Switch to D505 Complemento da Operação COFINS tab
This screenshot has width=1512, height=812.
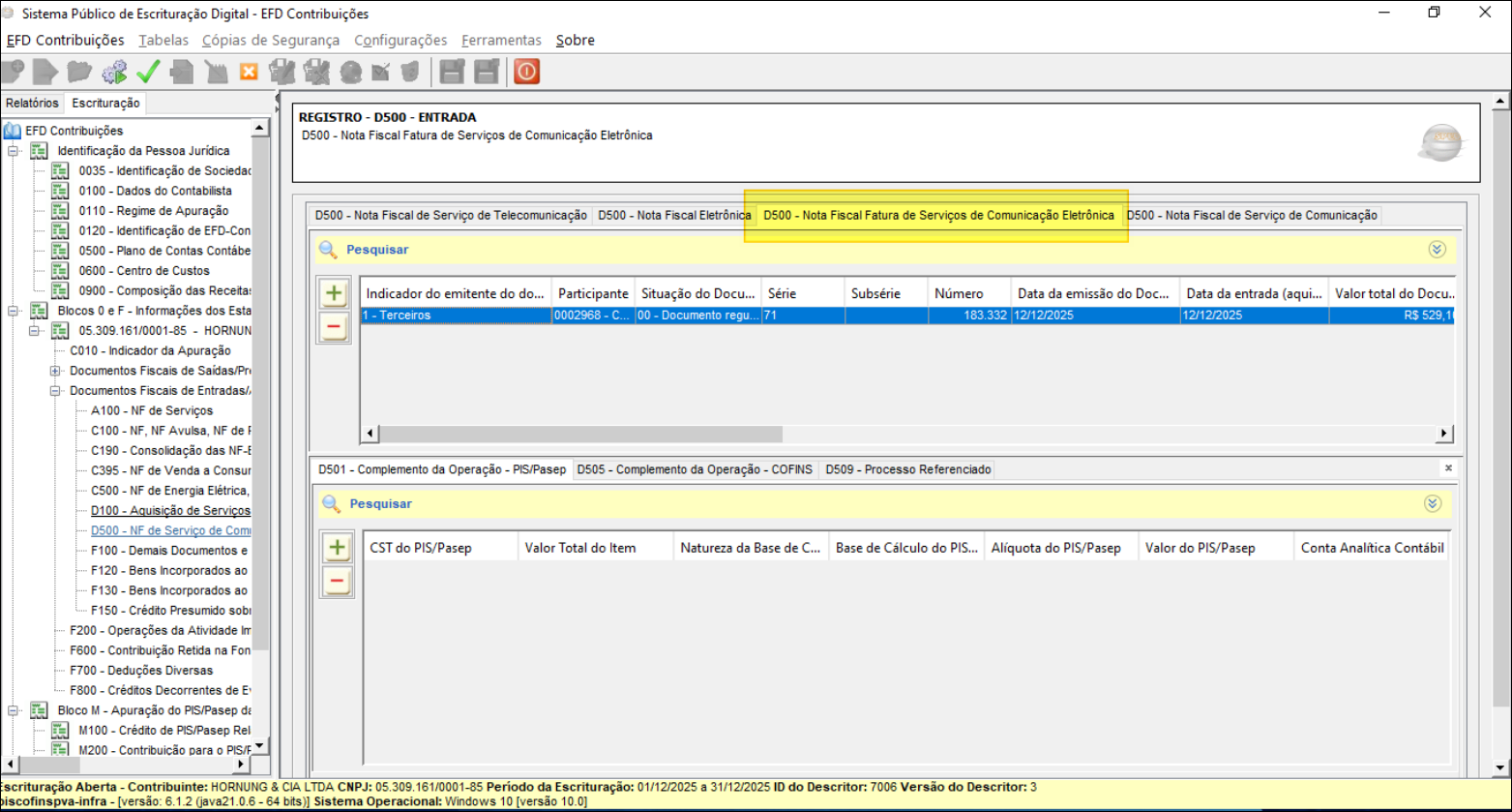(x=694, y=469)
